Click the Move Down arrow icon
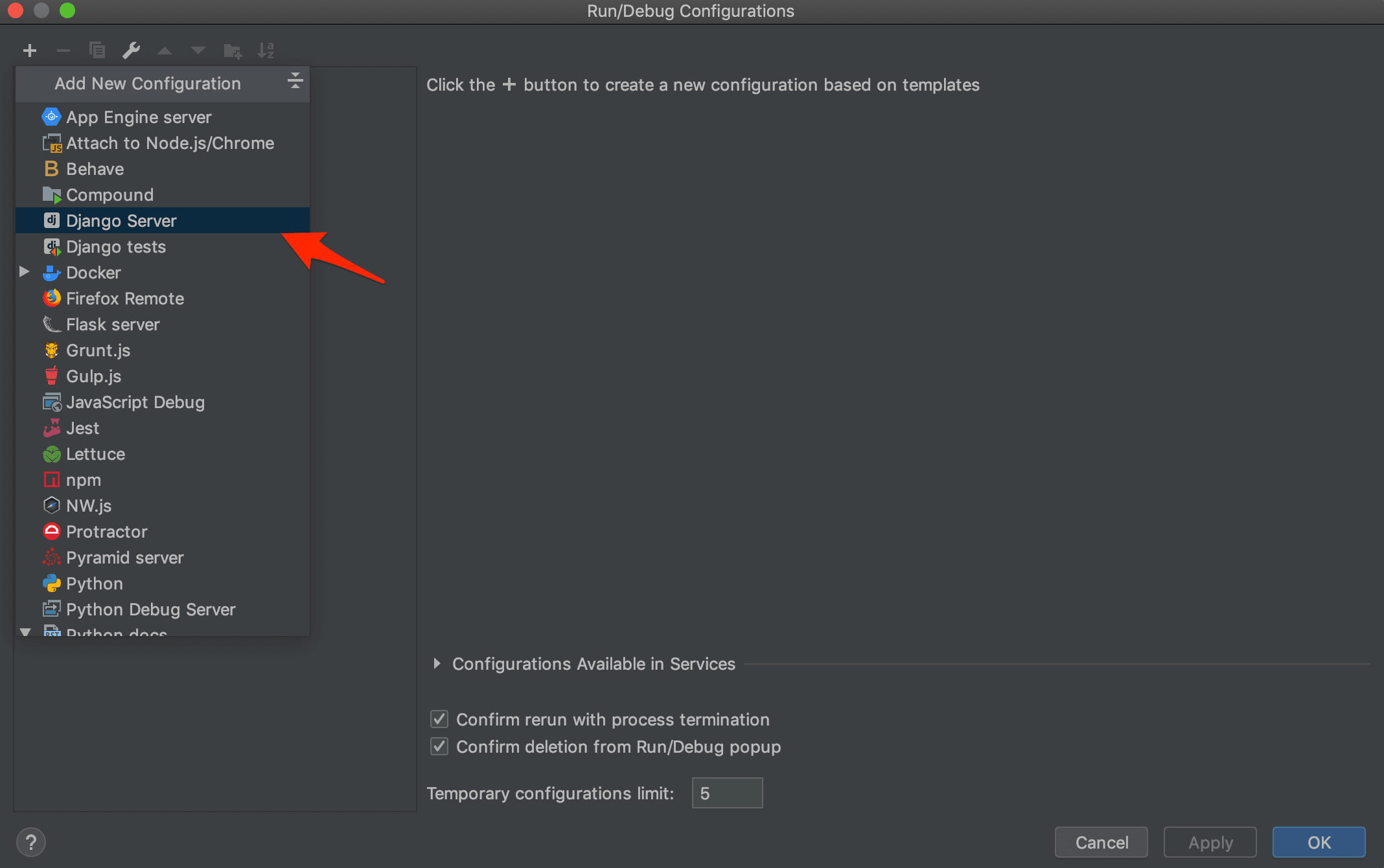 (x=198, y=51)
